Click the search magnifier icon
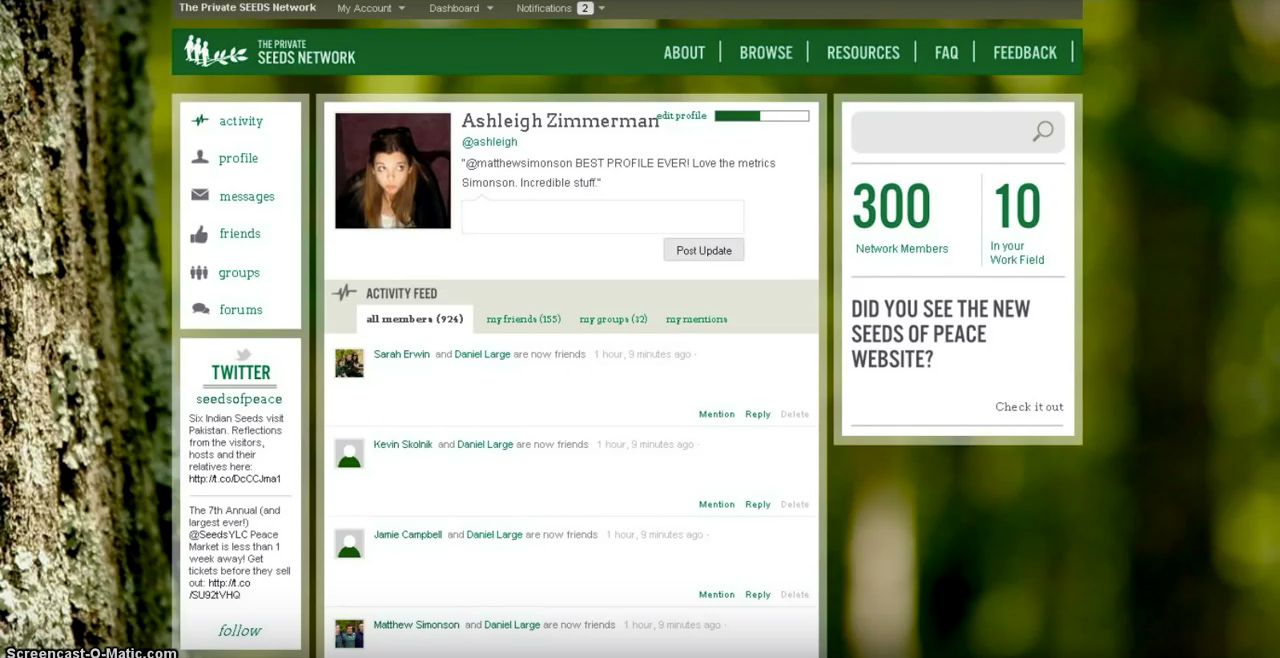 (1043, 131)
